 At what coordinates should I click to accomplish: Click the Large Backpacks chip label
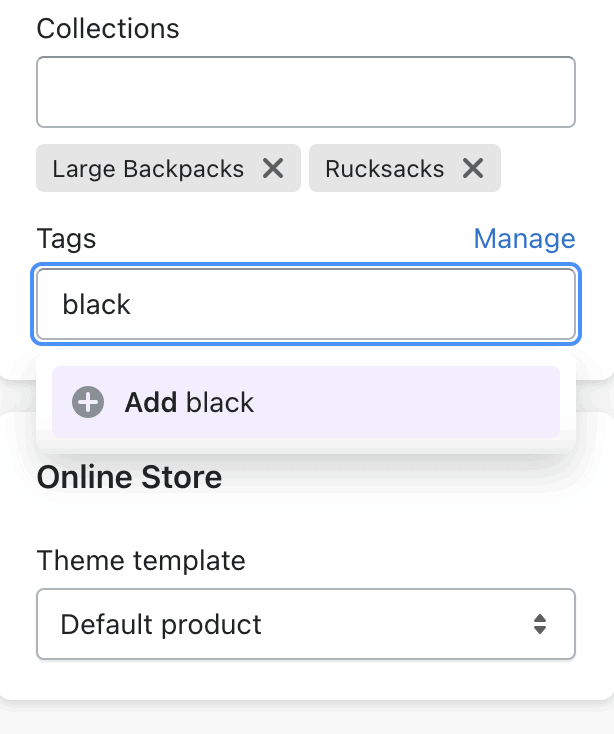point(148,169)
